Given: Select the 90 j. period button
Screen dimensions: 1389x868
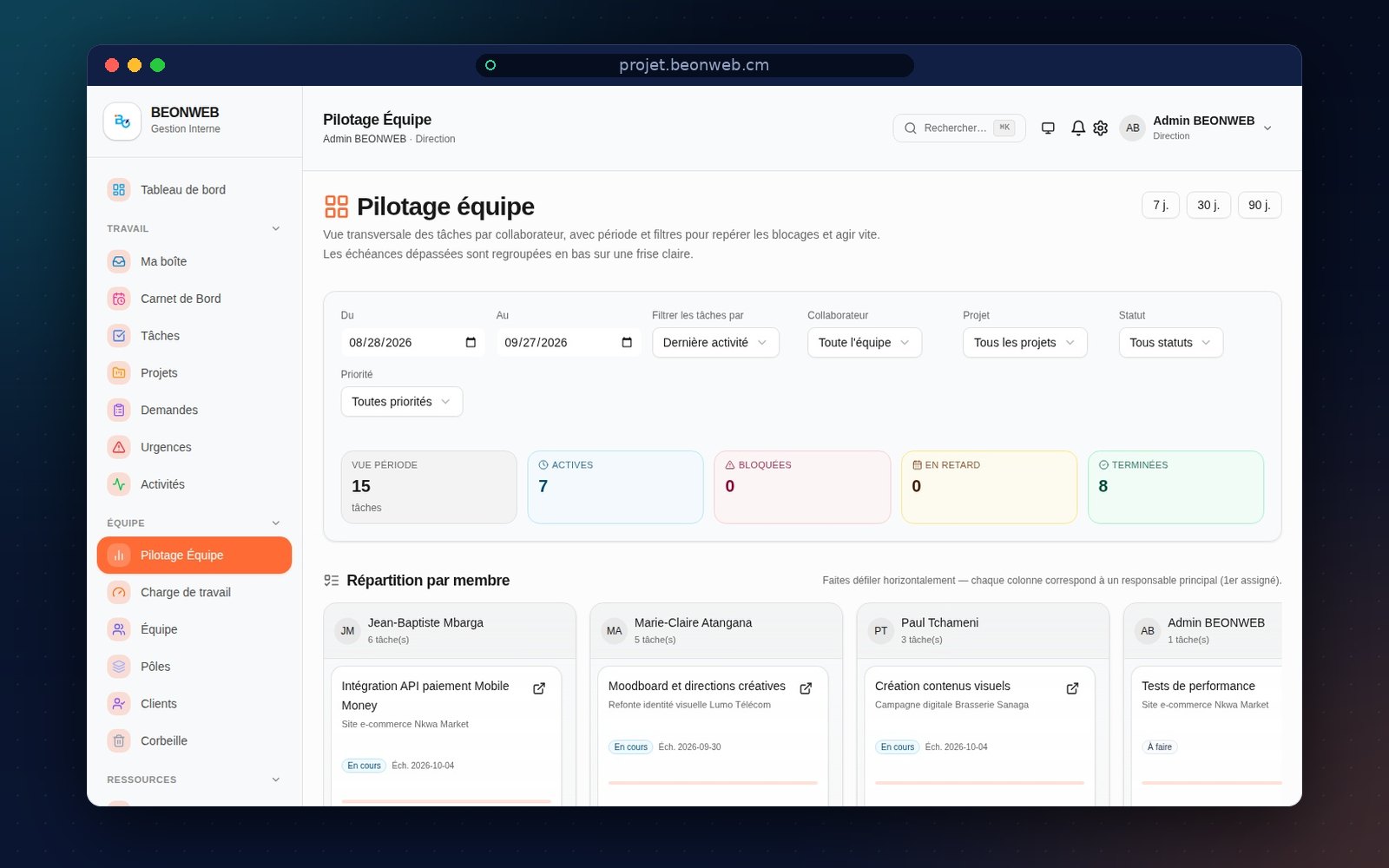Looking at the screenshot, I should pos(1260,205).
